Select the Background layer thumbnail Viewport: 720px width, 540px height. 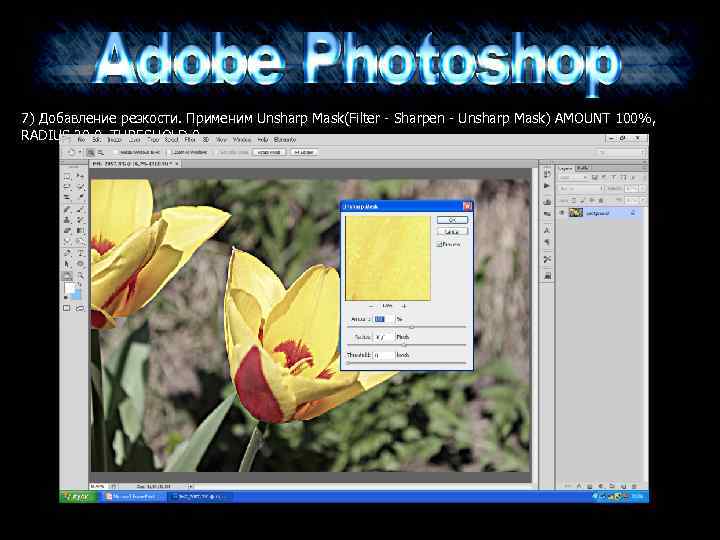point(576,213)
